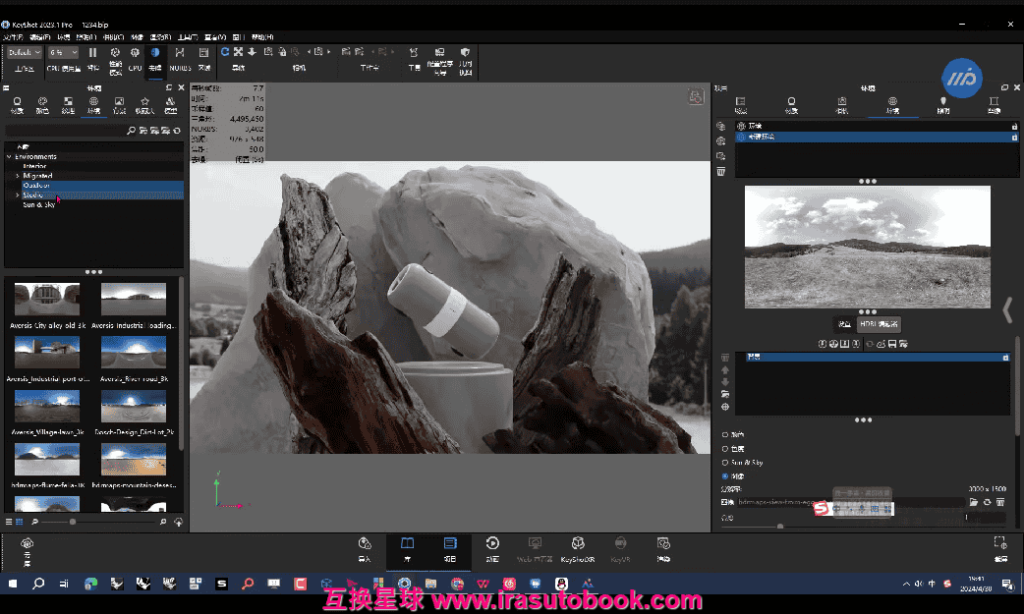The height and width of the screenshot is (614, 1024).
Task: Pick Aversis City alley old thumbnail
Action: pyautogui.click(x=47, y=299)
